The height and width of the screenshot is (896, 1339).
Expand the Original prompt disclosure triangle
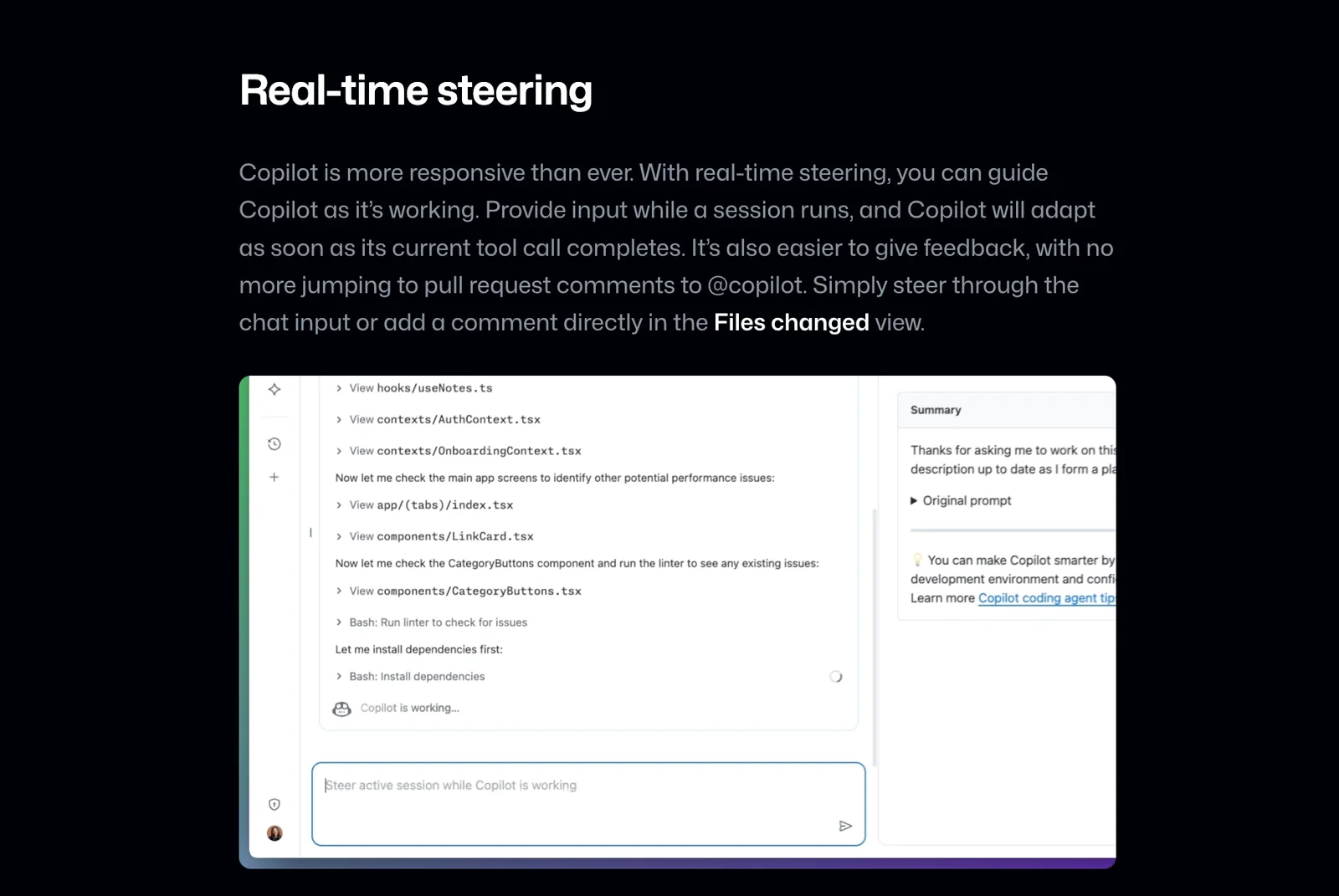(914, 501)
